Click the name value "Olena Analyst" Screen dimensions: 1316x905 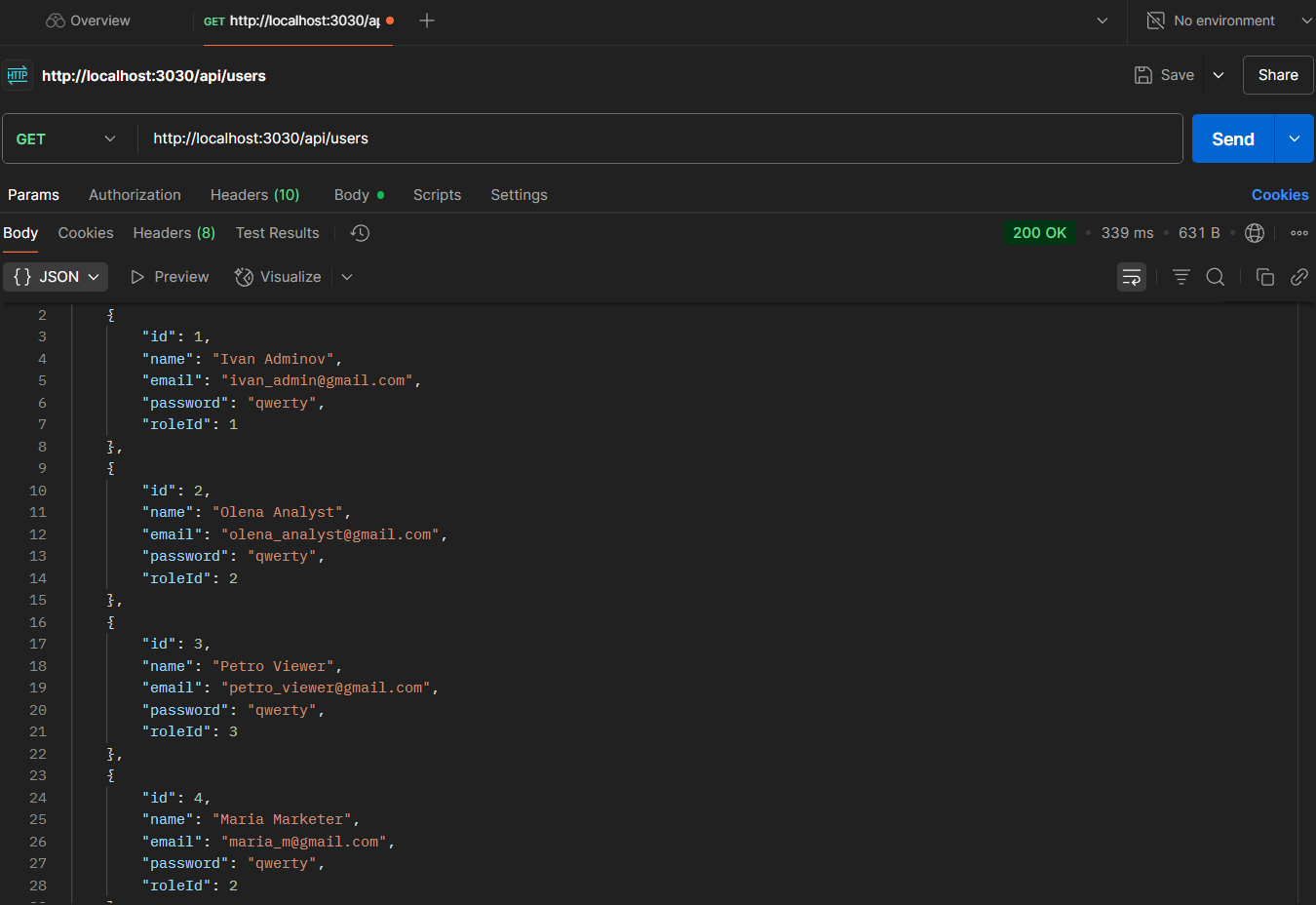[x=278, y=512]
